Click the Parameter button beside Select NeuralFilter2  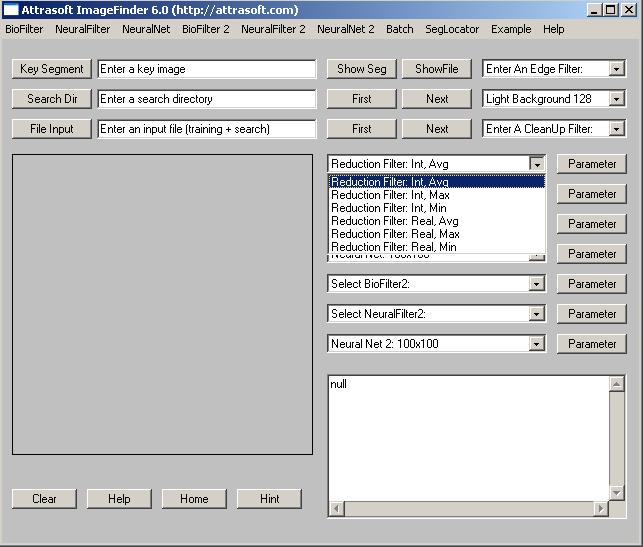(x=592, y=314)
